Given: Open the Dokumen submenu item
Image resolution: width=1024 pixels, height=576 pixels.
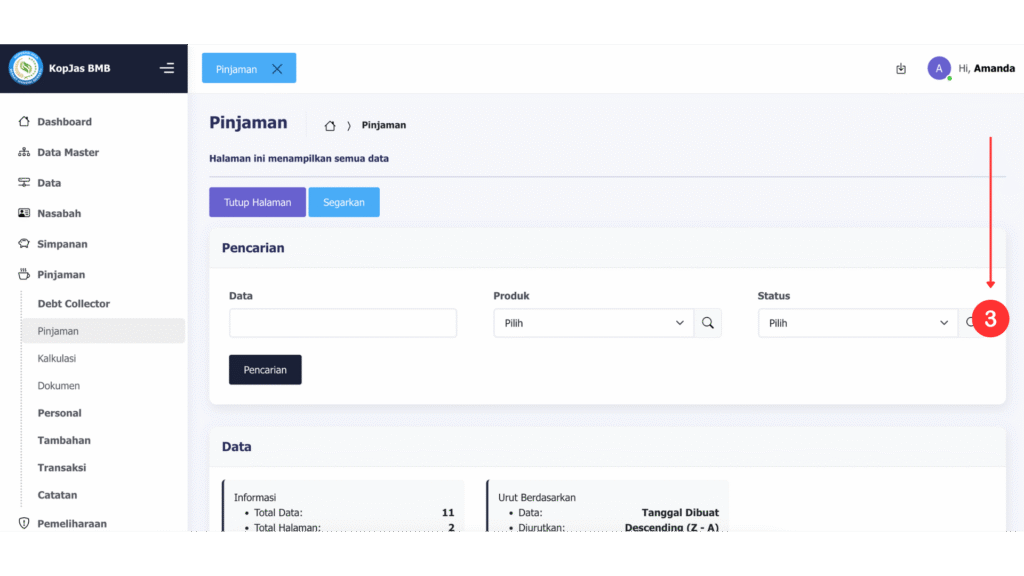Looking at the screenshot, I should [59, 386].
